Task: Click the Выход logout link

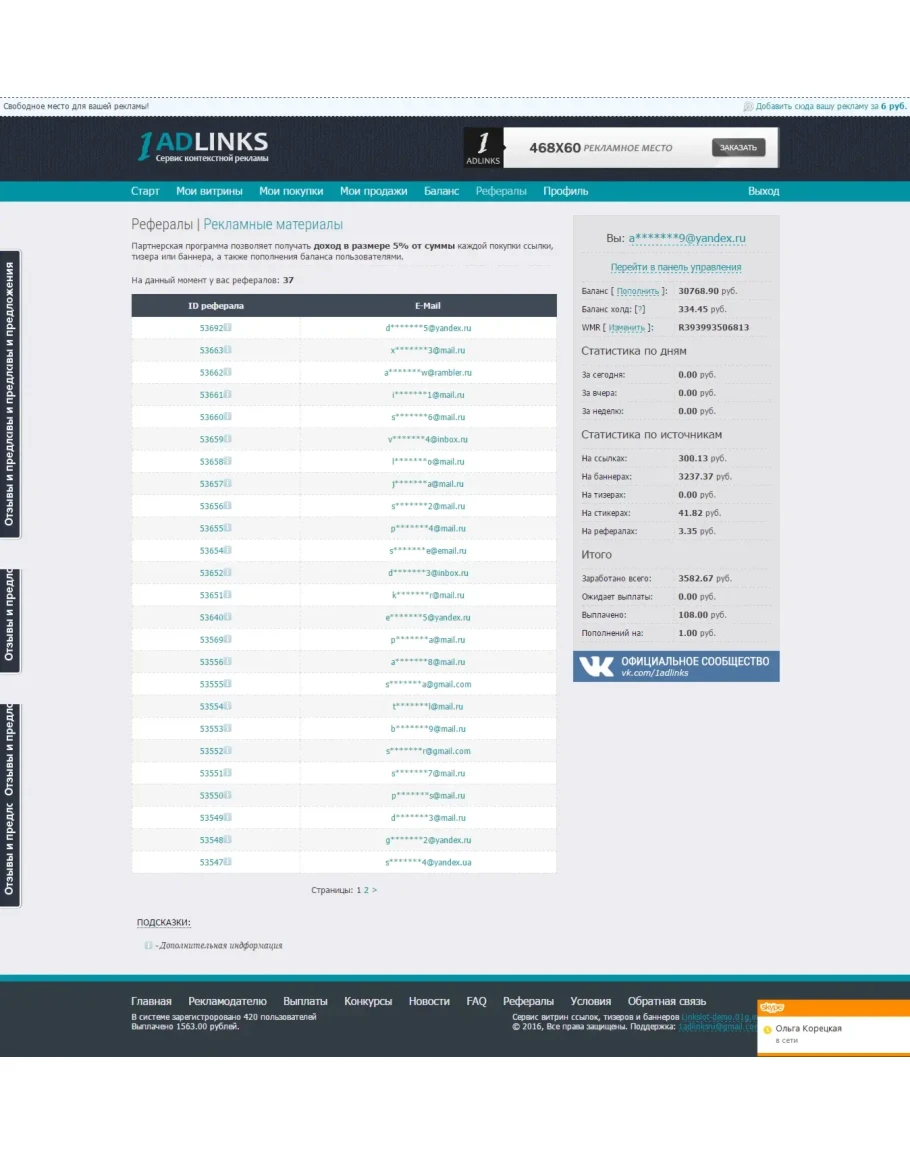Action: coord(763,191)
